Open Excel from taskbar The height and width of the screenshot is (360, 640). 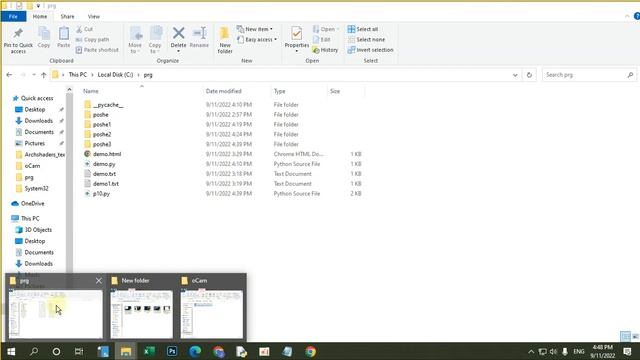pos(149,351)
